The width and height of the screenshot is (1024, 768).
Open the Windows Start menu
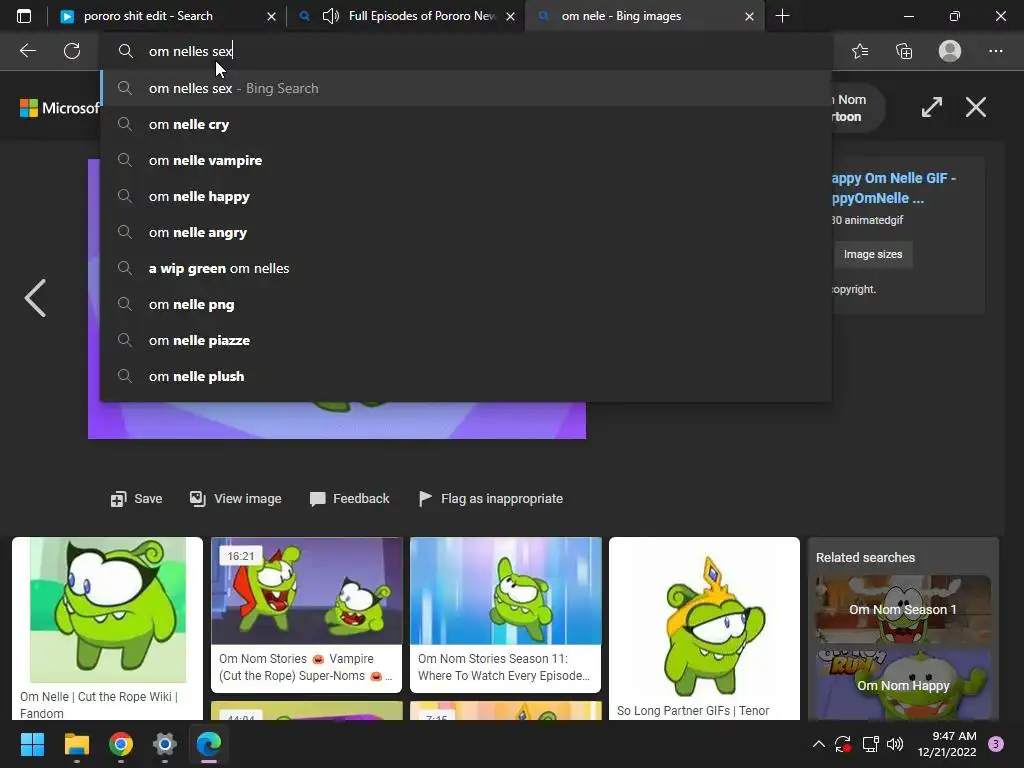tap(32, 744)
